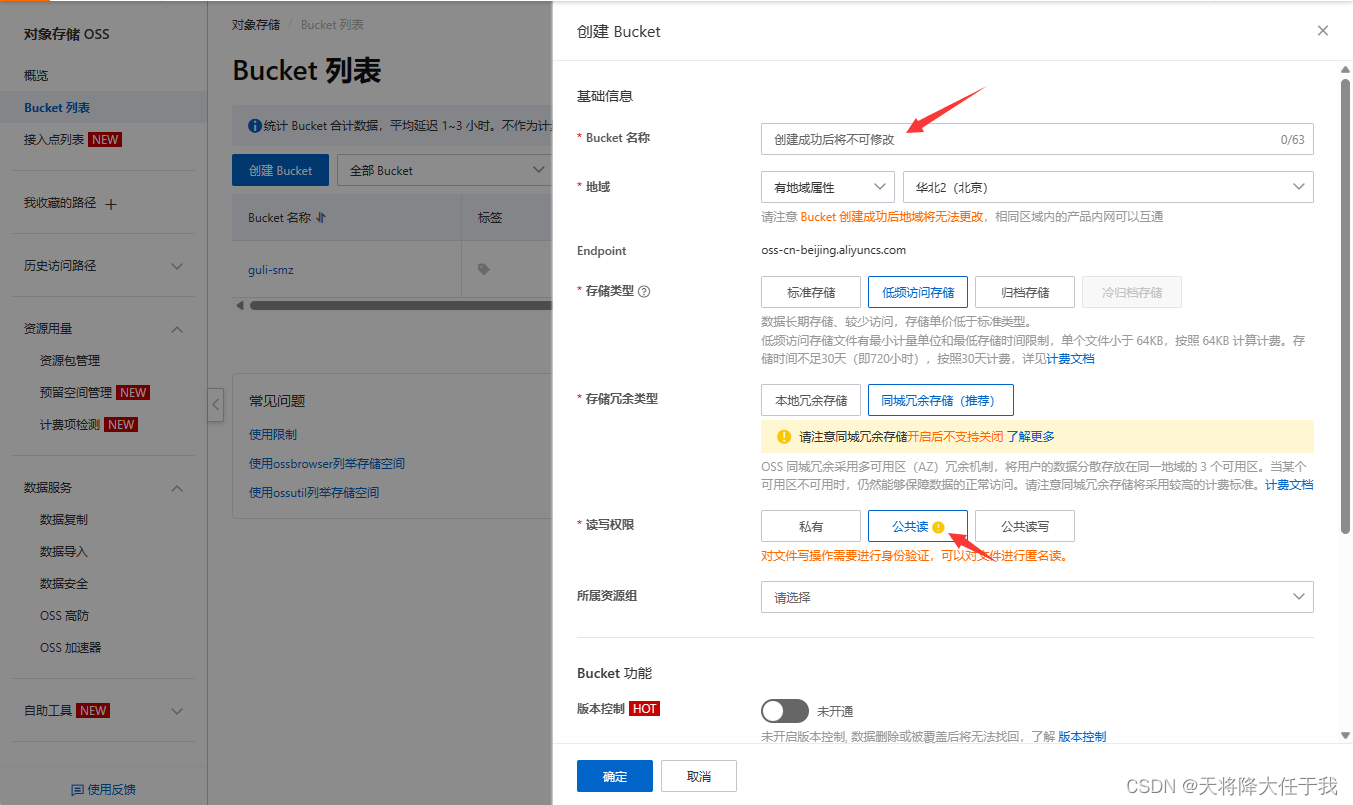
Task: Click the blue 创建 Bucket button
Action: (x=280, y=170)
